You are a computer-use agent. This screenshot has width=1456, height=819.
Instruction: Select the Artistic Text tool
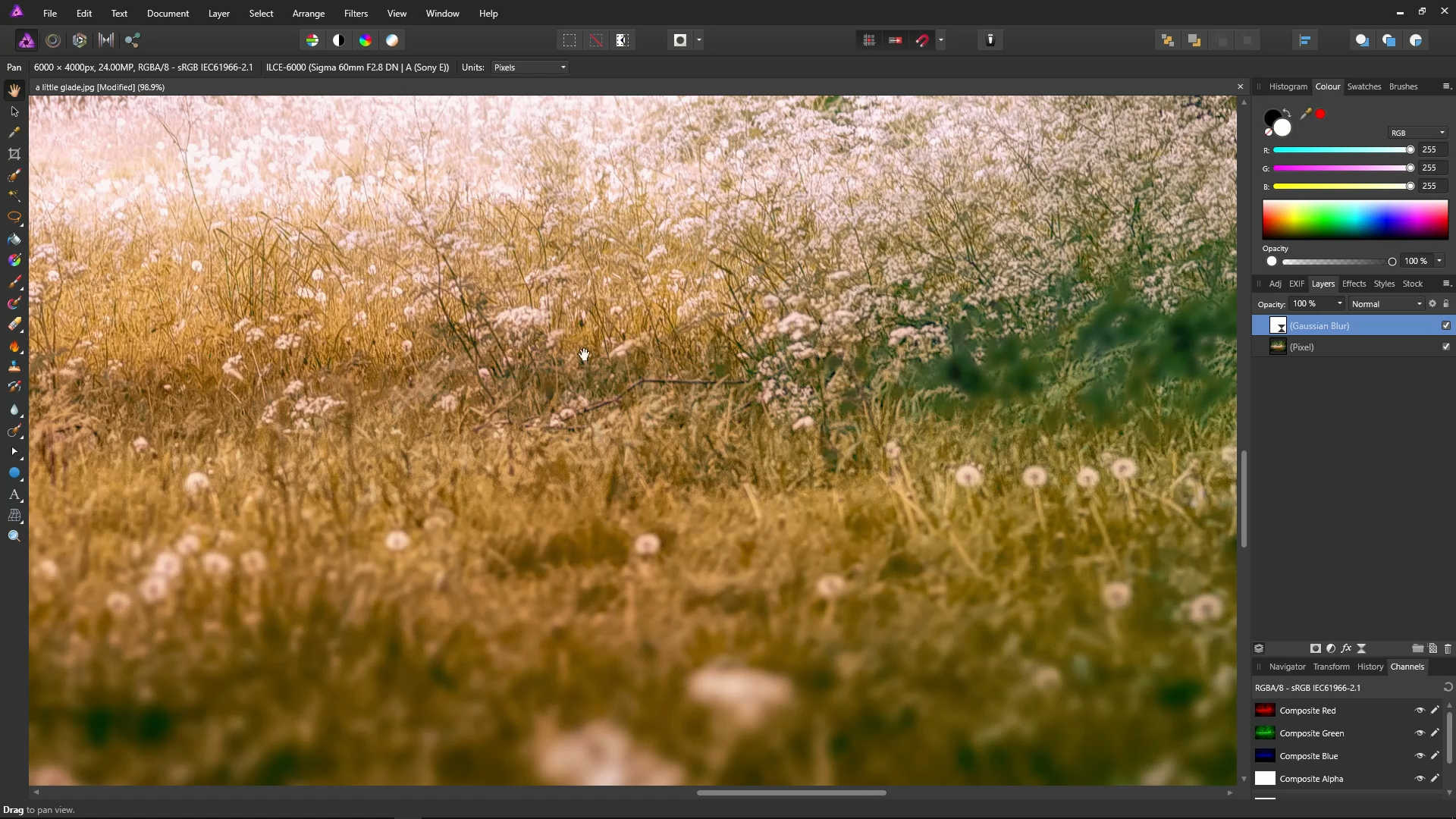14,494
